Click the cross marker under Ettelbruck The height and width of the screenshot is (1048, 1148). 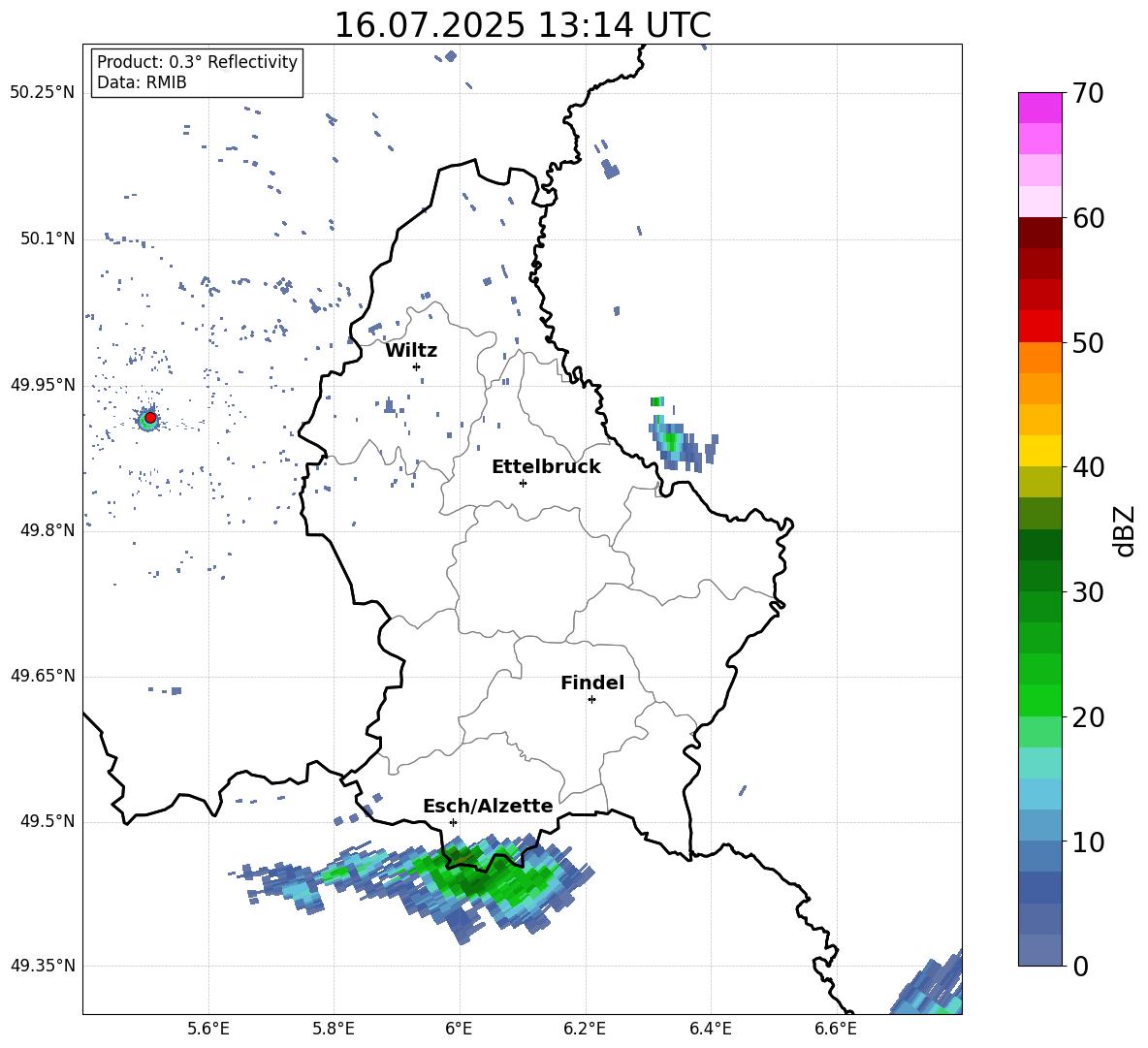pos(523,483)
